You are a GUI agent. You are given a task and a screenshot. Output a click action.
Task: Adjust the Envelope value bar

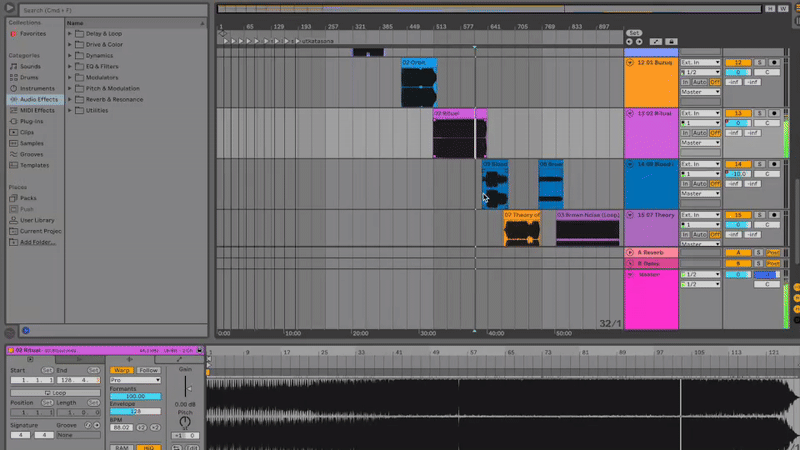point(135,411)
